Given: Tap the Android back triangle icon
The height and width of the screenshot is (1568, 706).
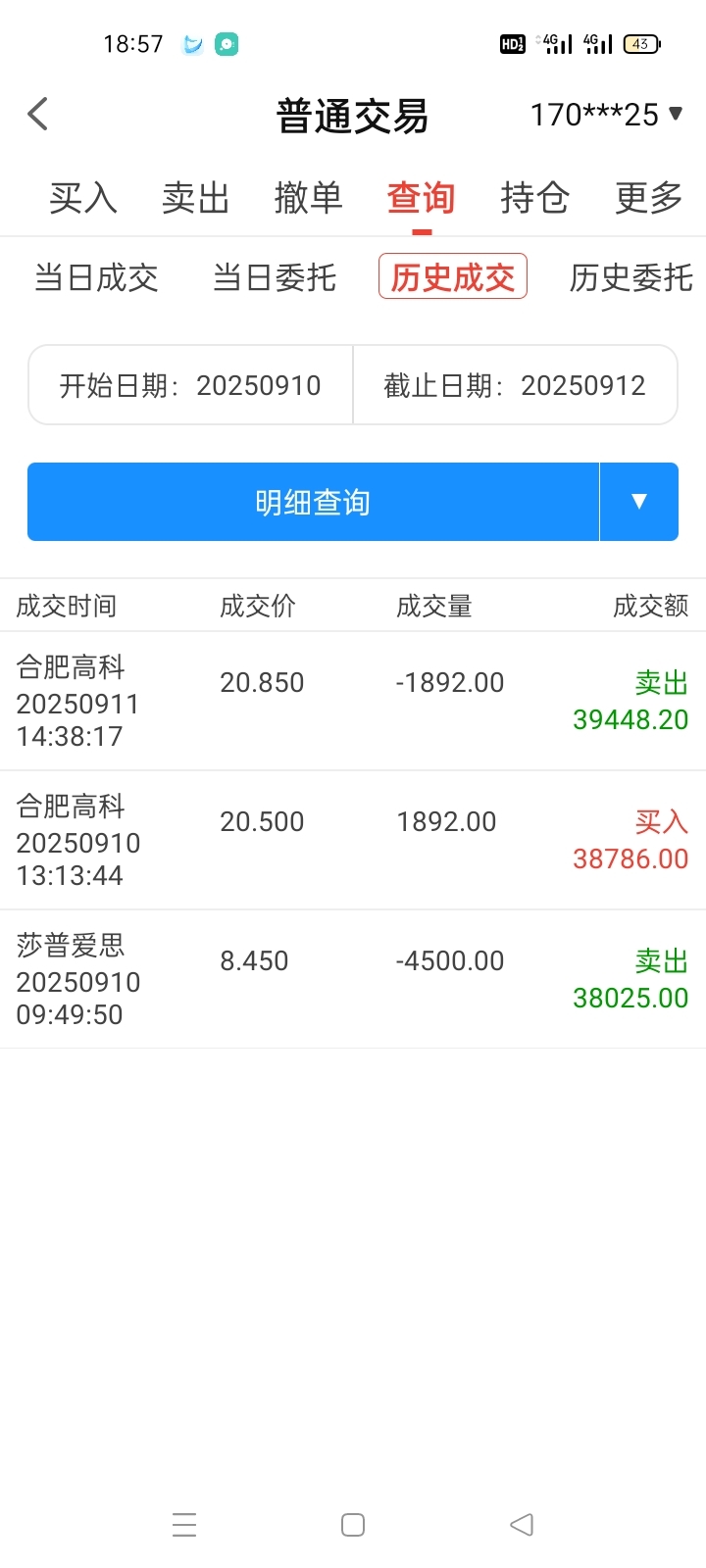Looking at the screenshot, I should [x=522, y=1525].
